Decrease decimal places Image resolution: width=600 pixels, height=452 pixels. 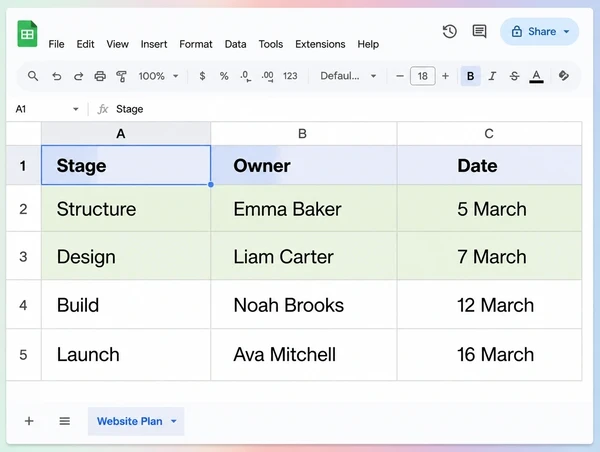(x=246, y=76)
